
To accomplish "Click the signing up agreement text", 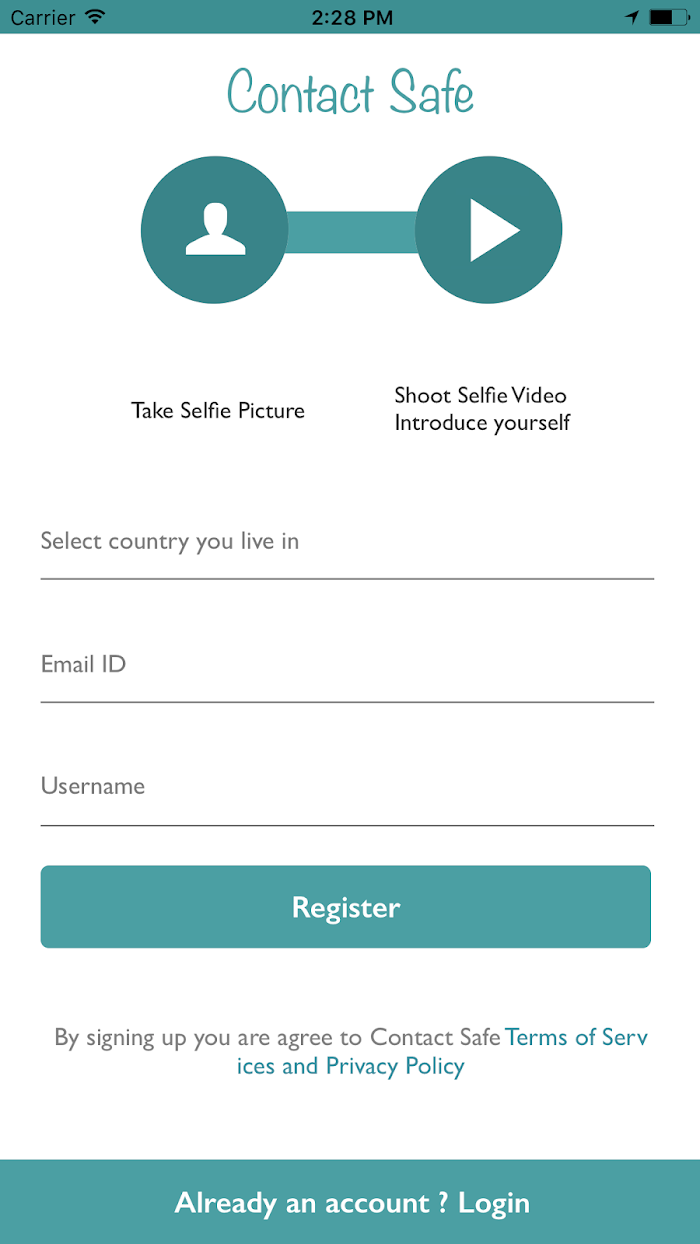I will tap(277, 1038).
